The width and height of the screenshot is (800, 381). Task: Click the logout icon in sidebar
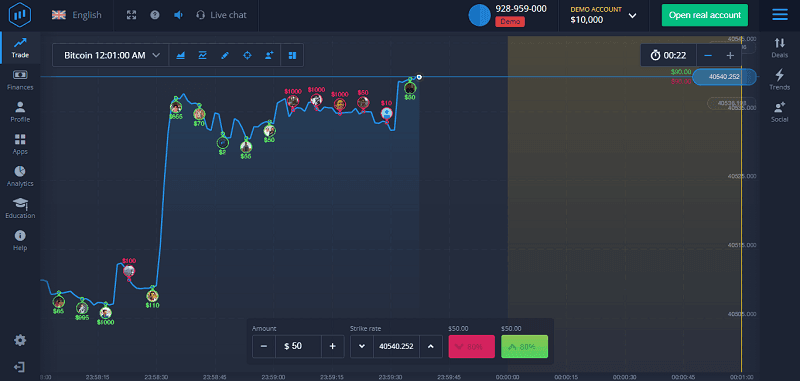[x=20, y=367]
